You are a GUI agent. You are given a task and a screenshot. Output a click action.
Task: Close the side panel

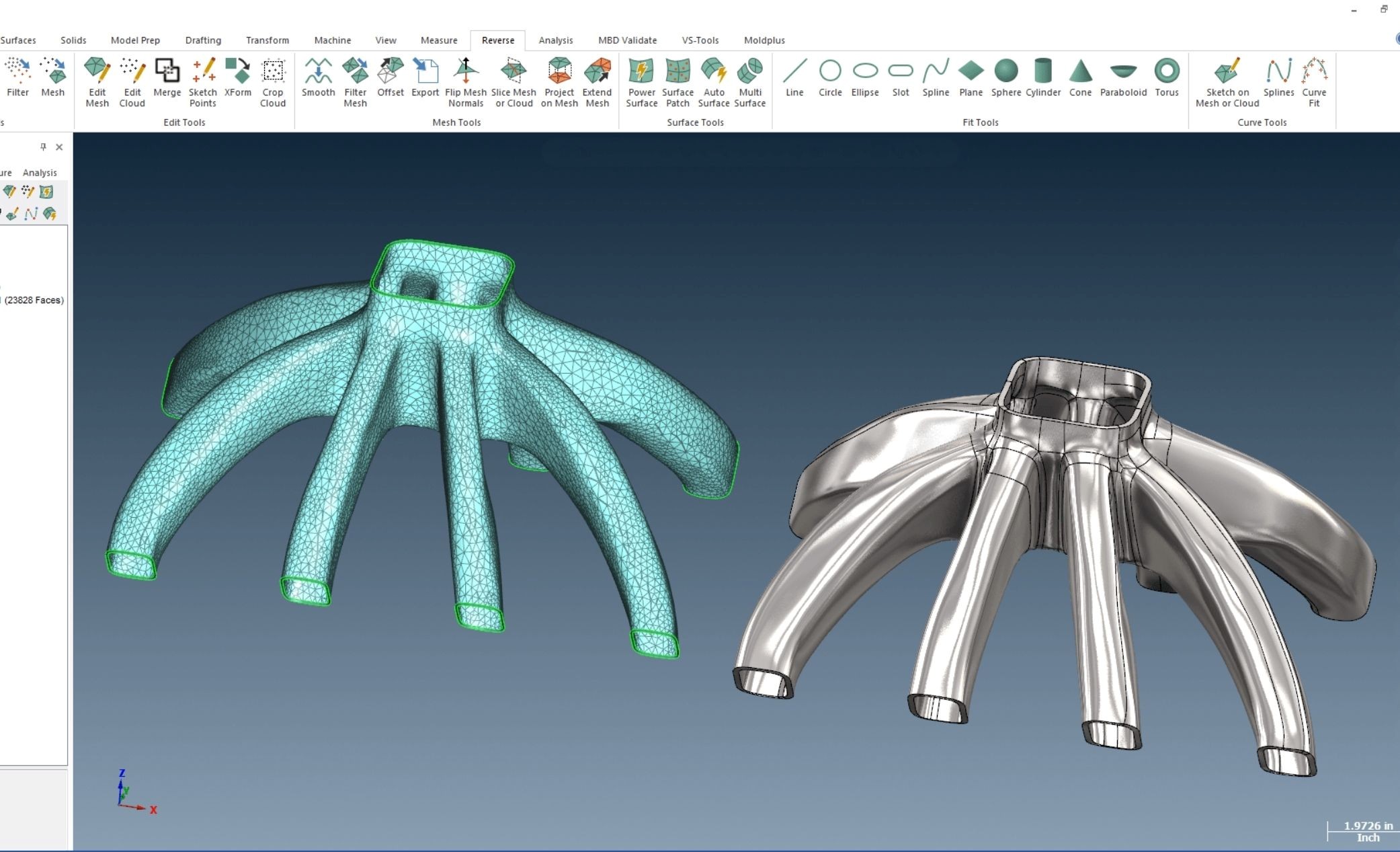(x=59, y=147)
